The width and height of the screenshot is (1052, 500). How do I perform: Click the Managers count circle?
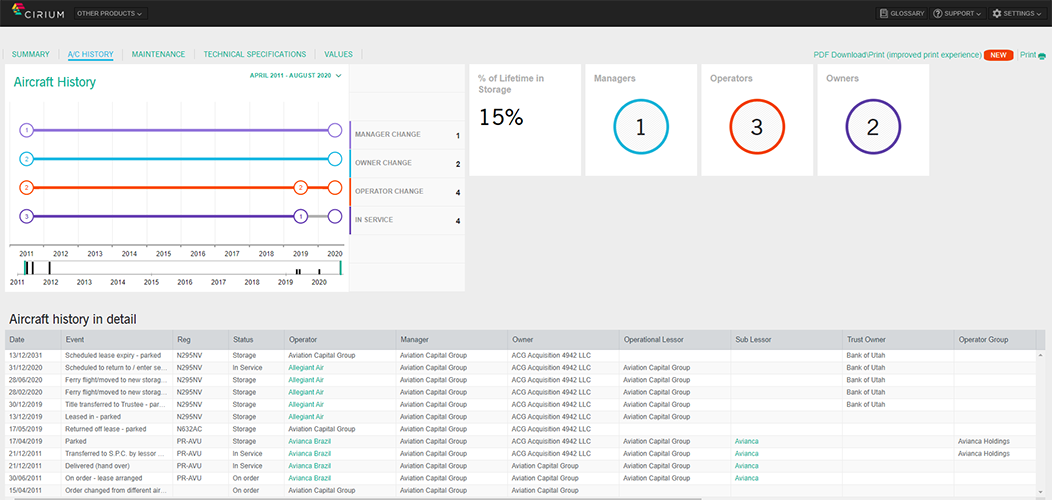(641, 127)
